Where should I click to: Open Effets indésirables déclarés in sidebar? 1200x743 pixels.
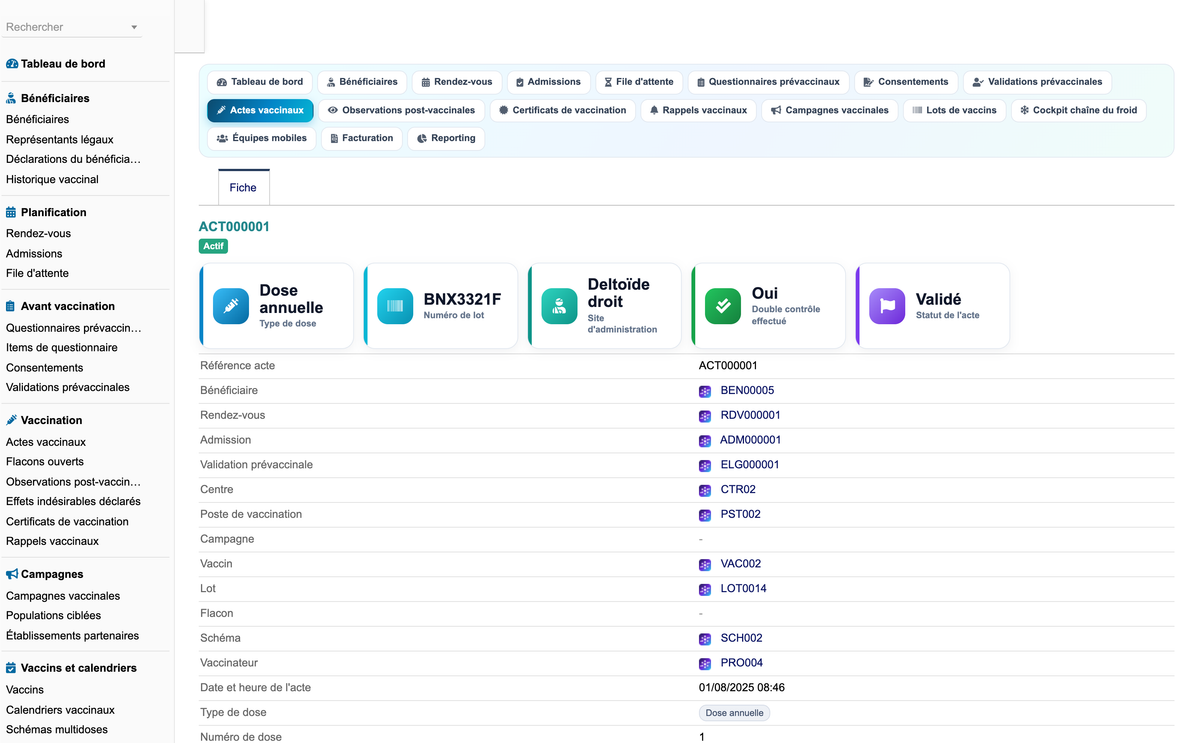click(x=73, y=502)
